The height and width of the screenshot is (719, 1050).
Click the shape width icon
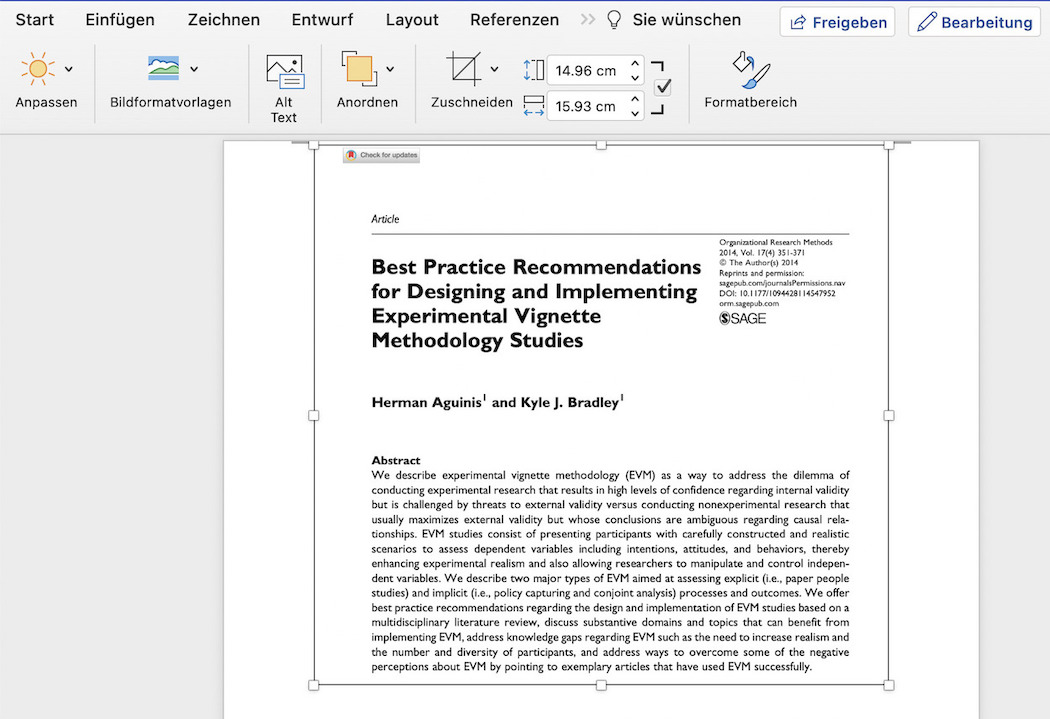pos(533,106)
